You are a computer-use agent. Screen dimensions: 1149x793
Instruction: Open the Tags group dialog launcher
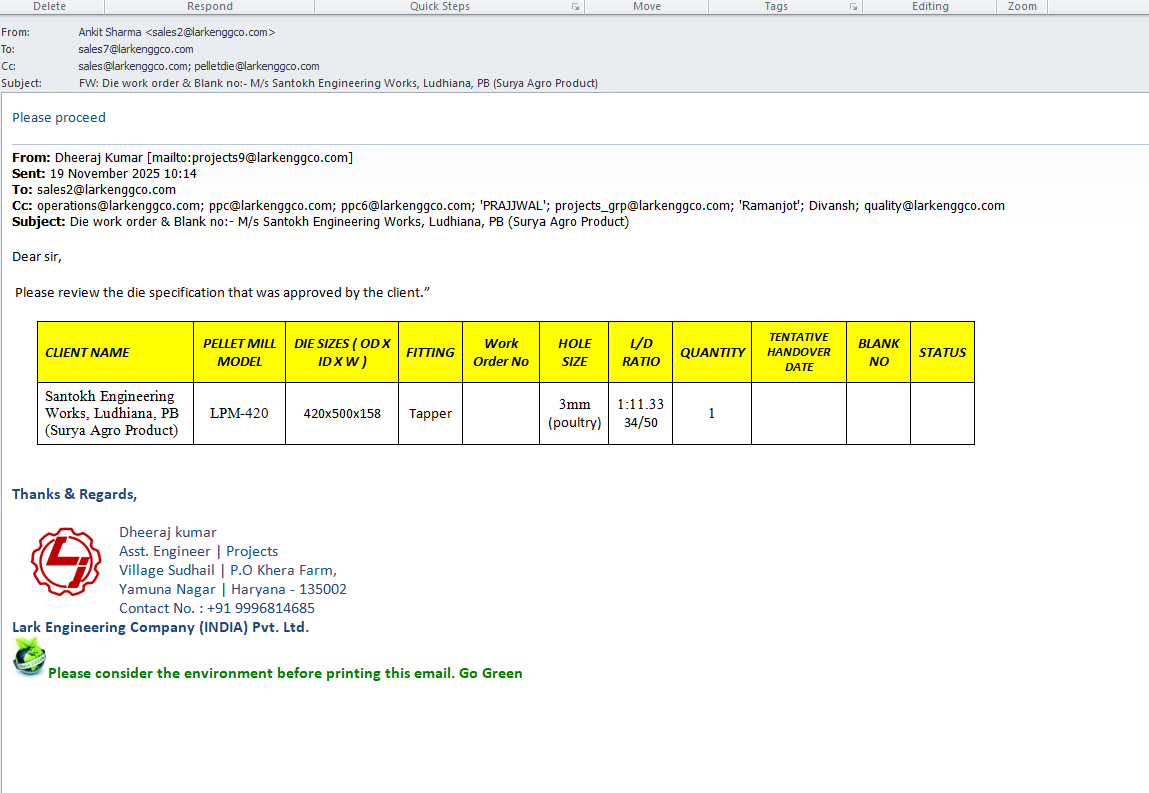[853, 7]
